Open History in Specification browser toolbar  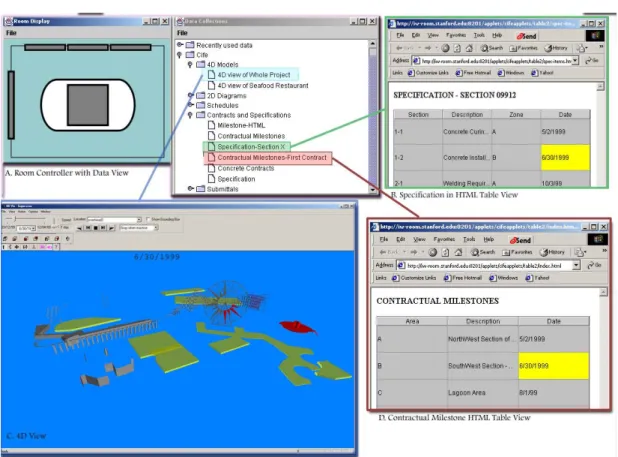pyautogui.click(x=556, y=48)
